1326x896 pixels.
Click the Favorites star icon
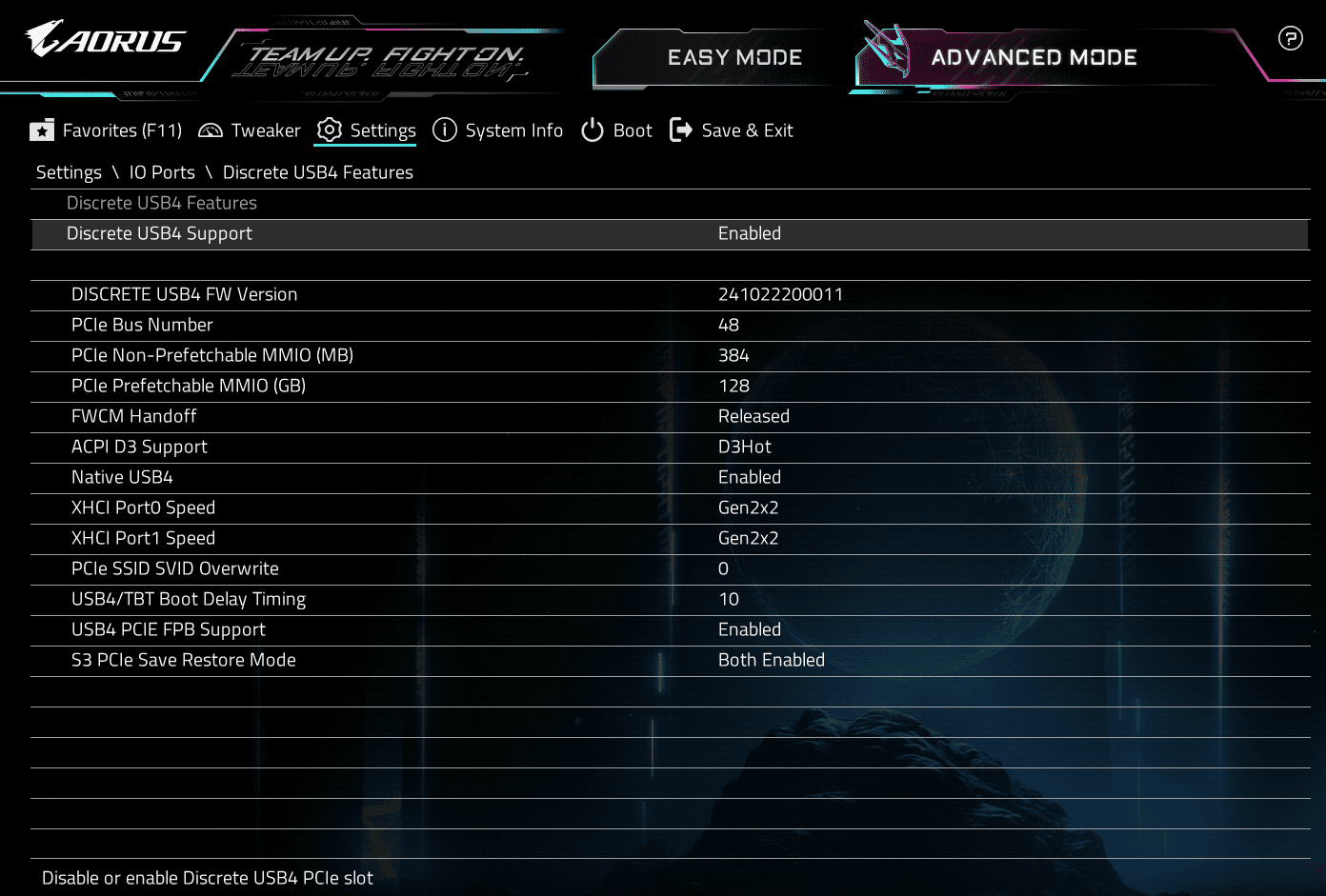(x=42, y=130)
